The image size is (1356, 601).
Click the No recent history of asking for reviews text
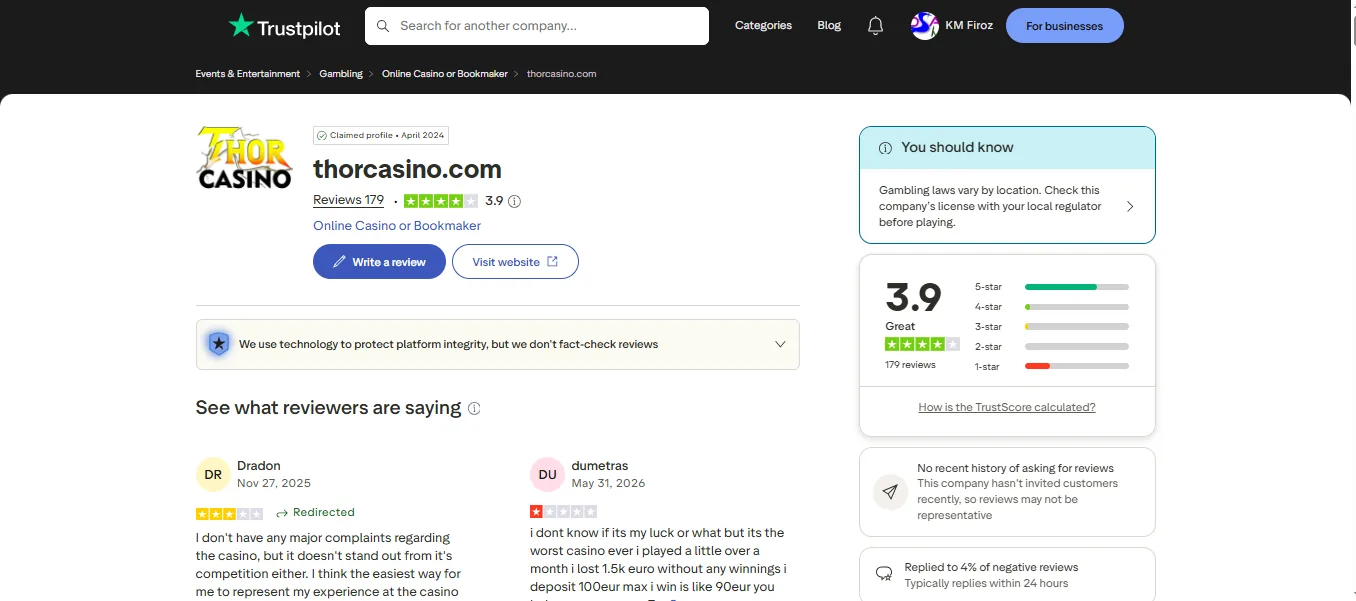pos(1015,468)
